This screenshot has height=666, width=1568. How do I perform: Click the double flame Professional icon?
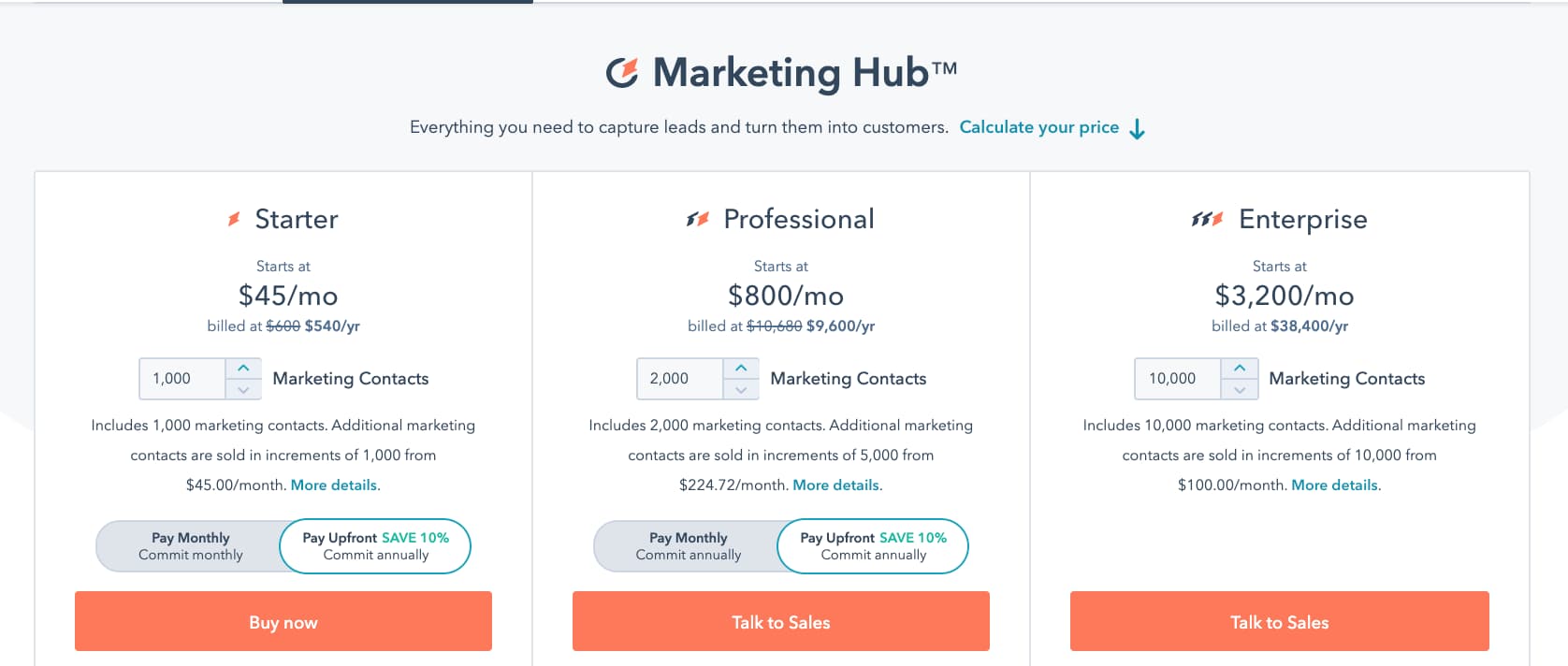[x=696, y=218]
